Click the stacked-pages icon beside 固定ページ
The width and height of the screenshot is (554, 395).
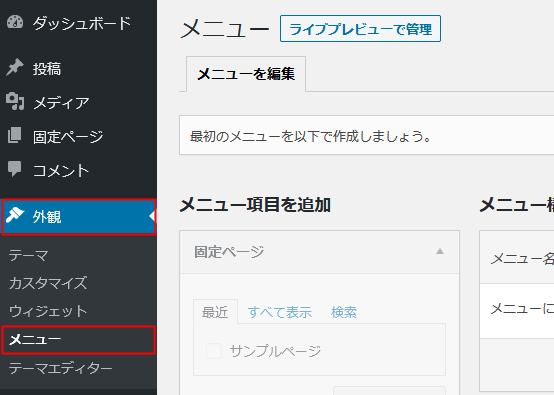click(x=14, y=135)
